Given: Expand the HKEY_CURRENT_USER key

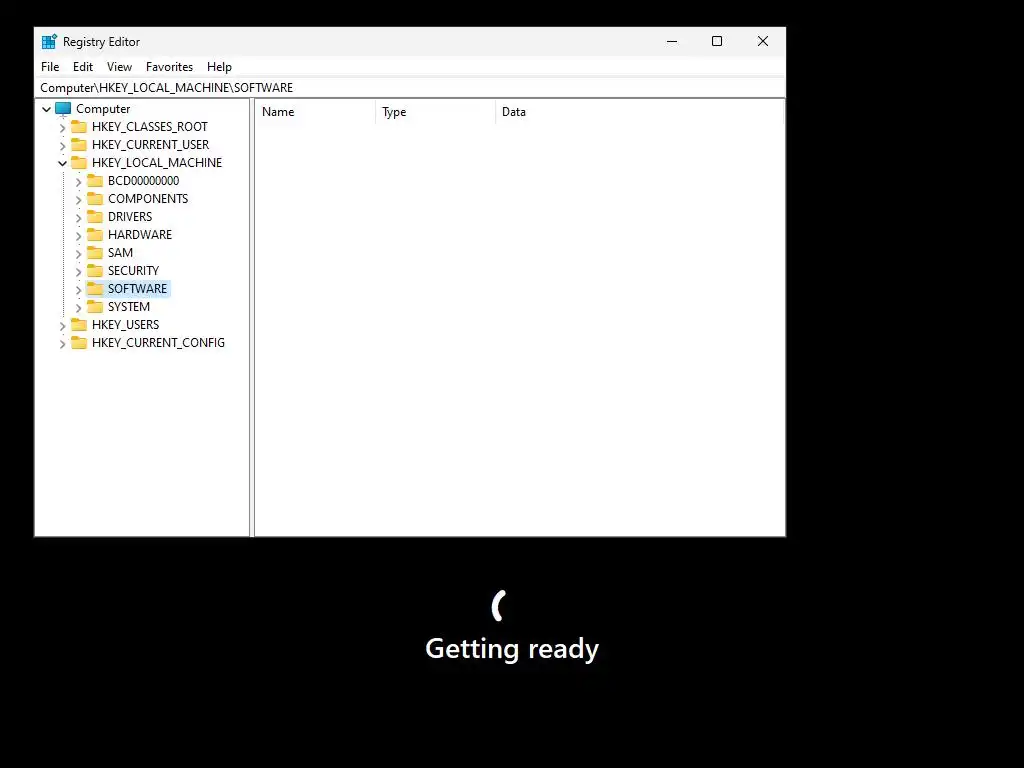Looking at the screenshot, I should (63, 145).
